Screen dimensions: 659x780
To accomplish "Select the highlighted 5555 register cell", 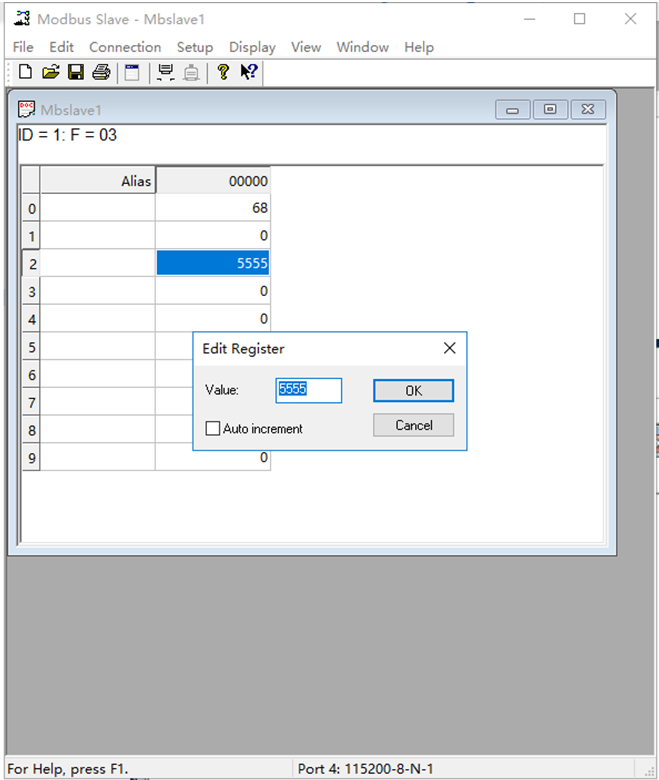I will coord(212,263).
